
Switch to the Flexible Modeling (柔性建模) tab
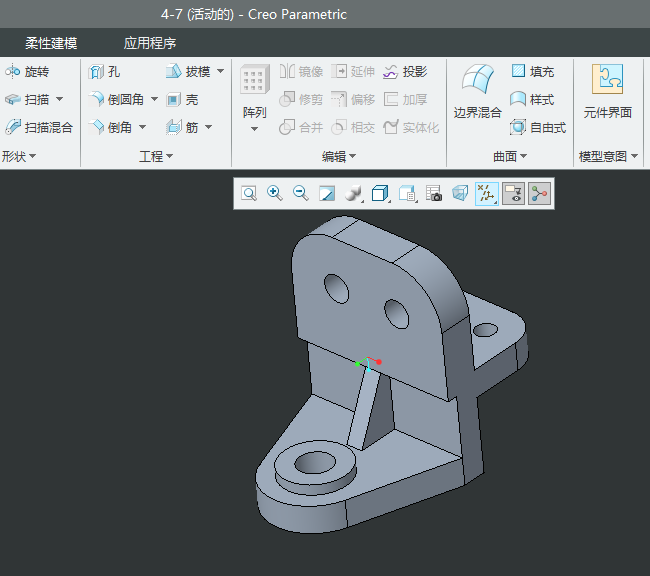[x=51, y=43]
